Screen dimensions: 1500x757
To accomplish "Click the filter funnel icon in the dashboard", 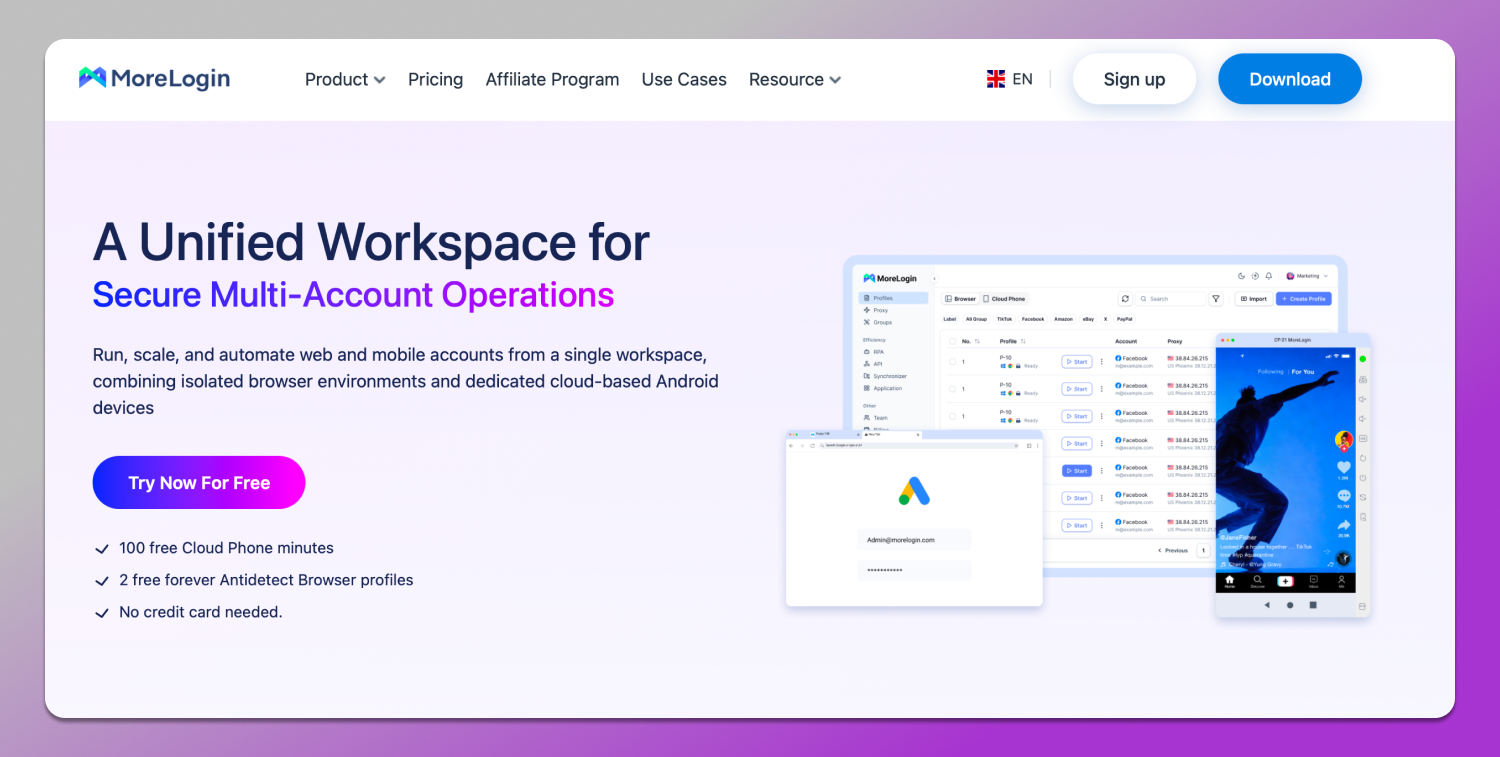I will coord(1216,299).
